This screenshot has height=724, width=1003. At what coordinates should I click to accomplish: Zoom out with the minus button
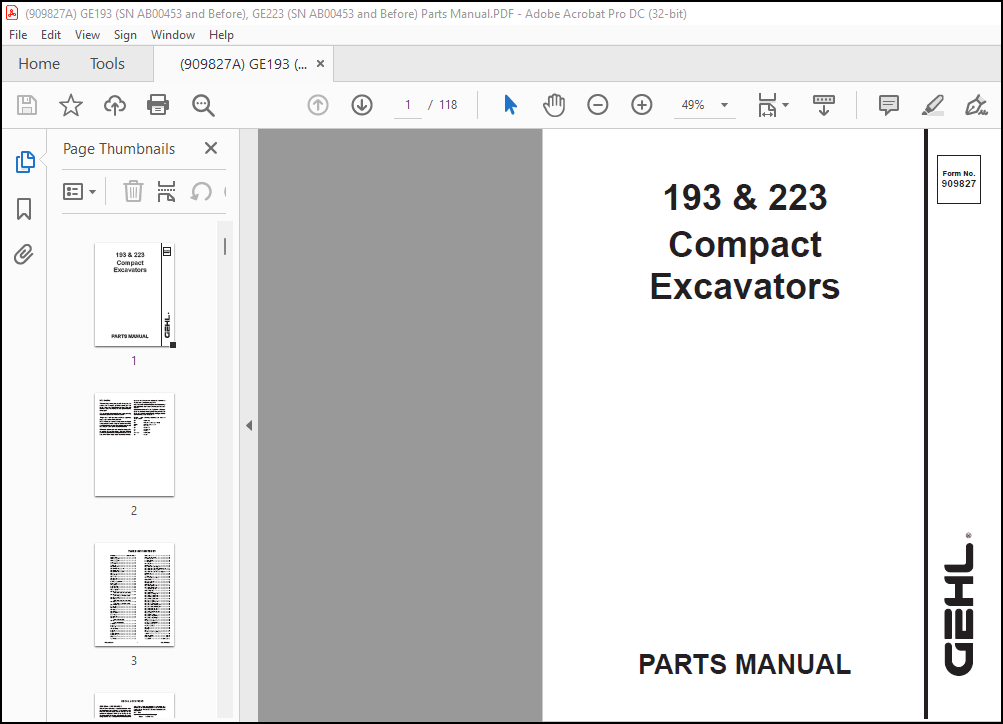[597, 105]
